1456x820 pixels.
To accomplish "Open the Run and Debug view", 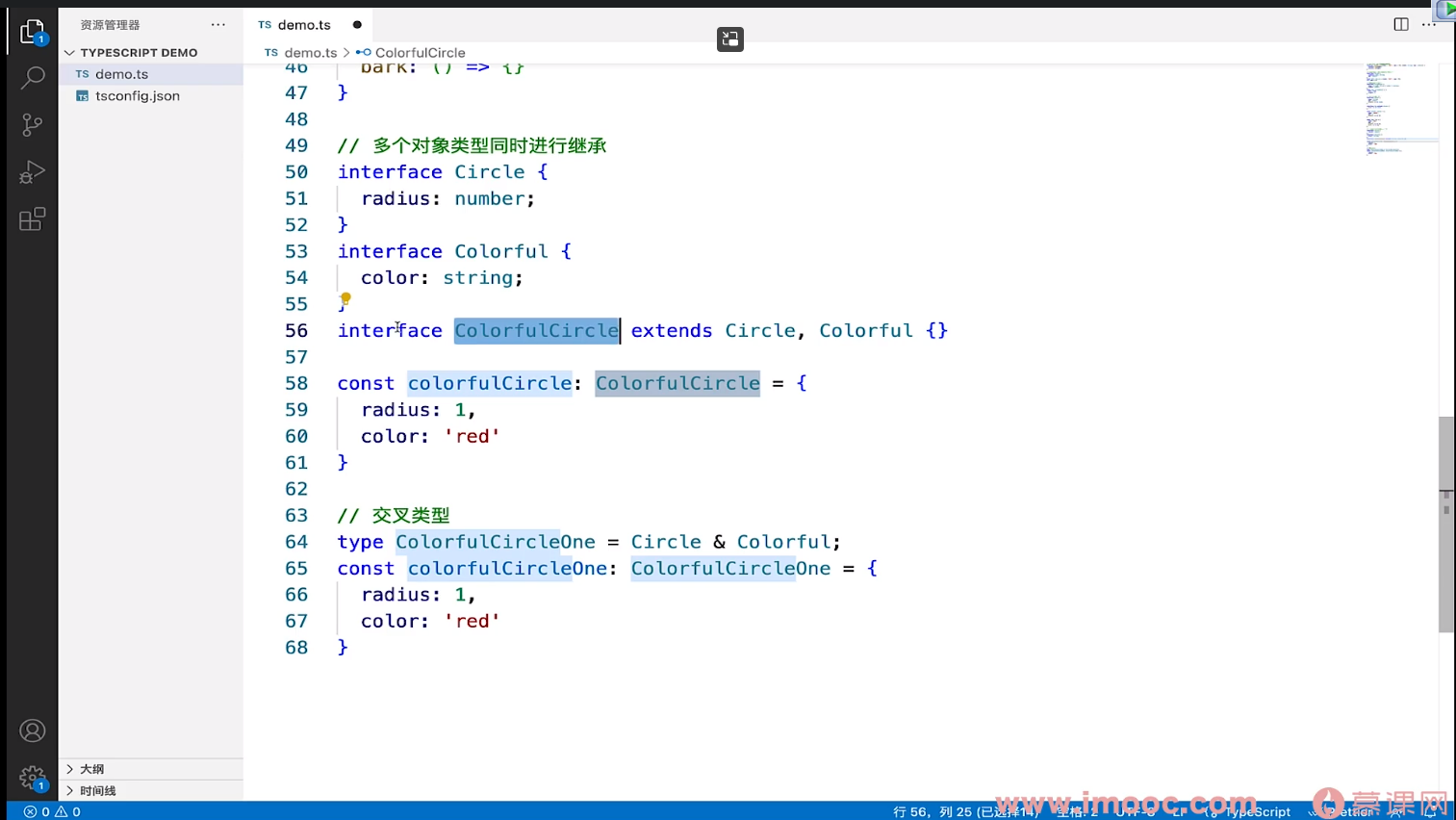I will (x=32, y=172).
